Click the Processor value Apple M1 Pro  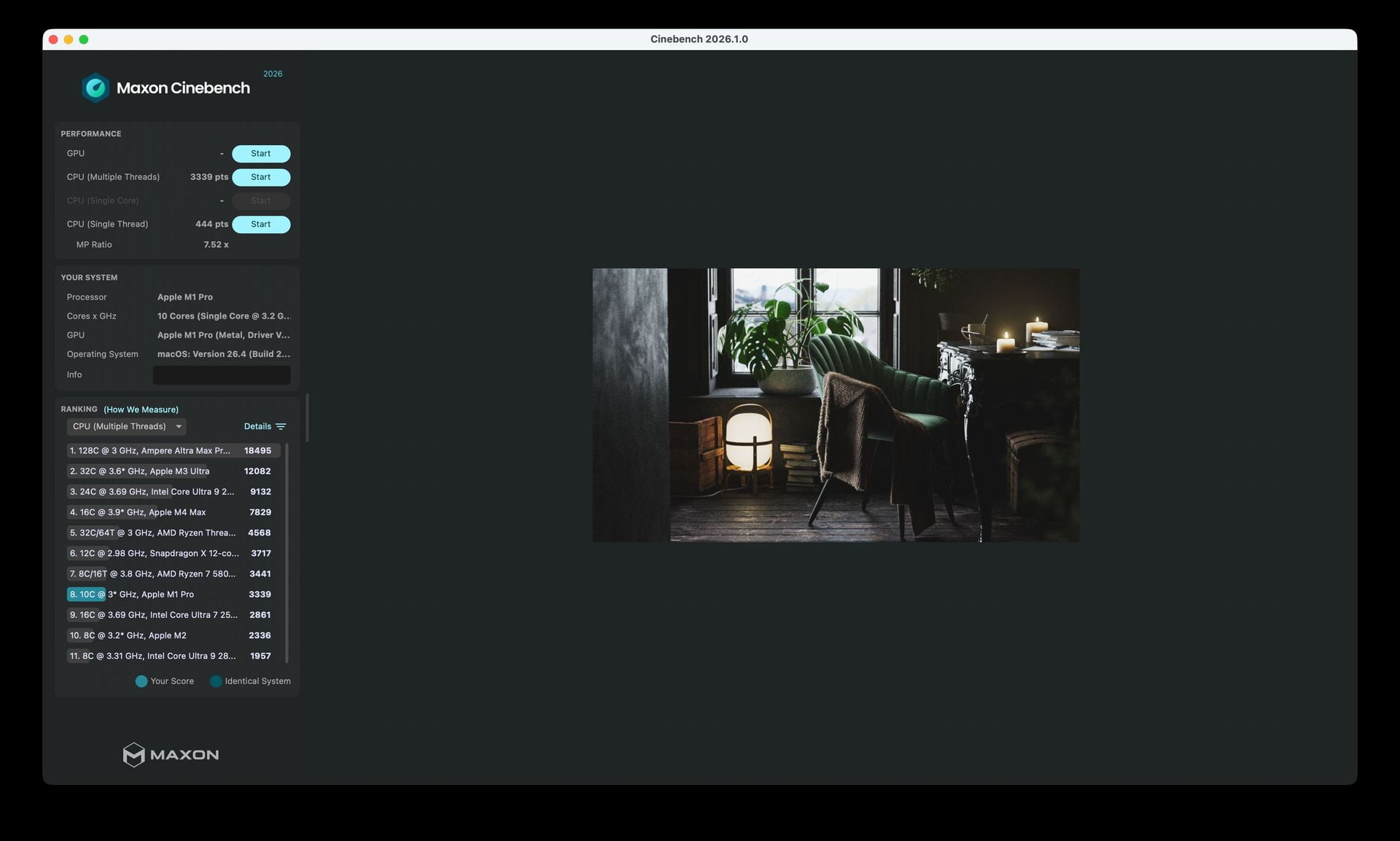point(185,297)
